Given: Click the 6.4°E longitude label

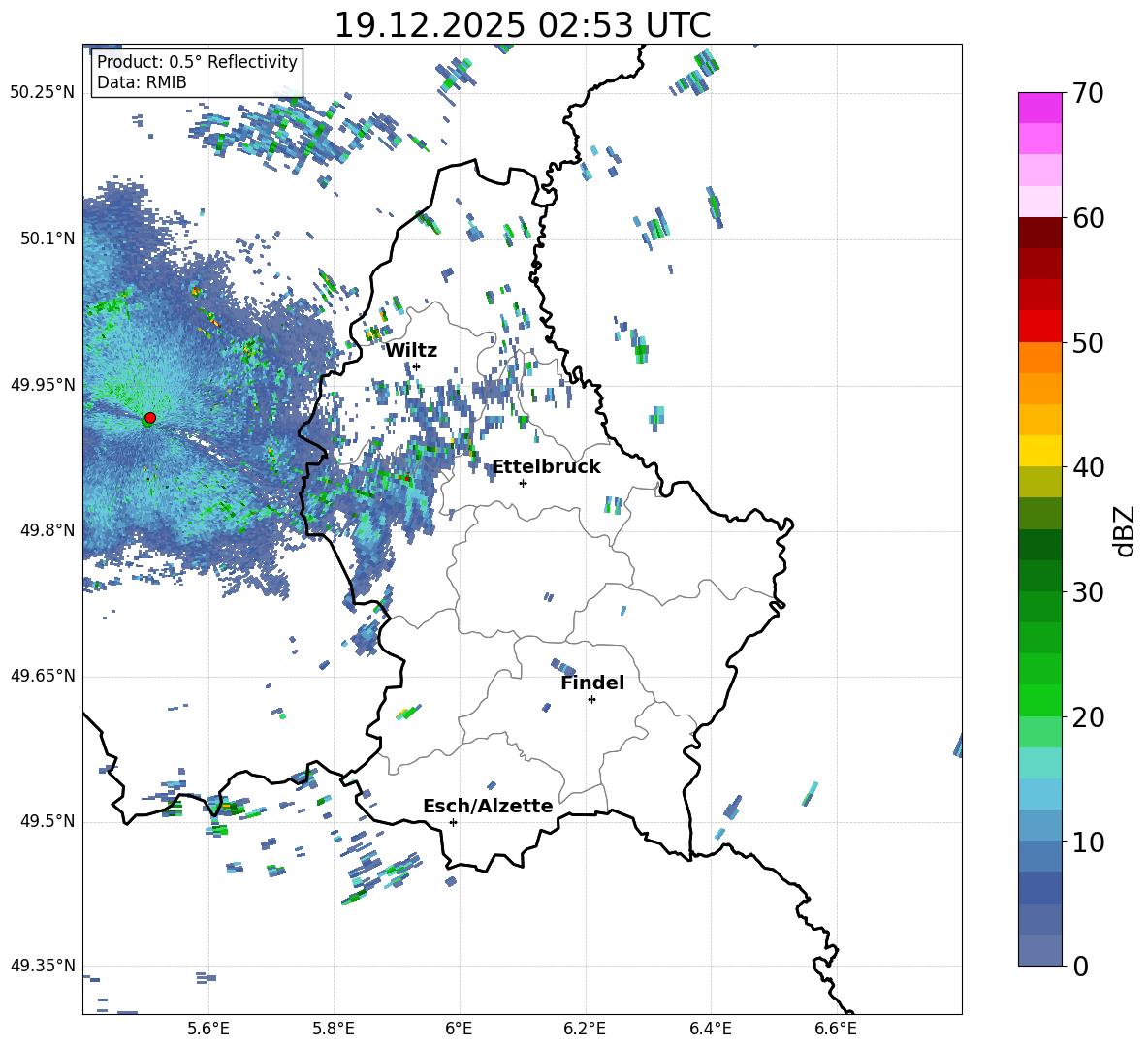Looking at the screenshot, I should pos(710,1029).
